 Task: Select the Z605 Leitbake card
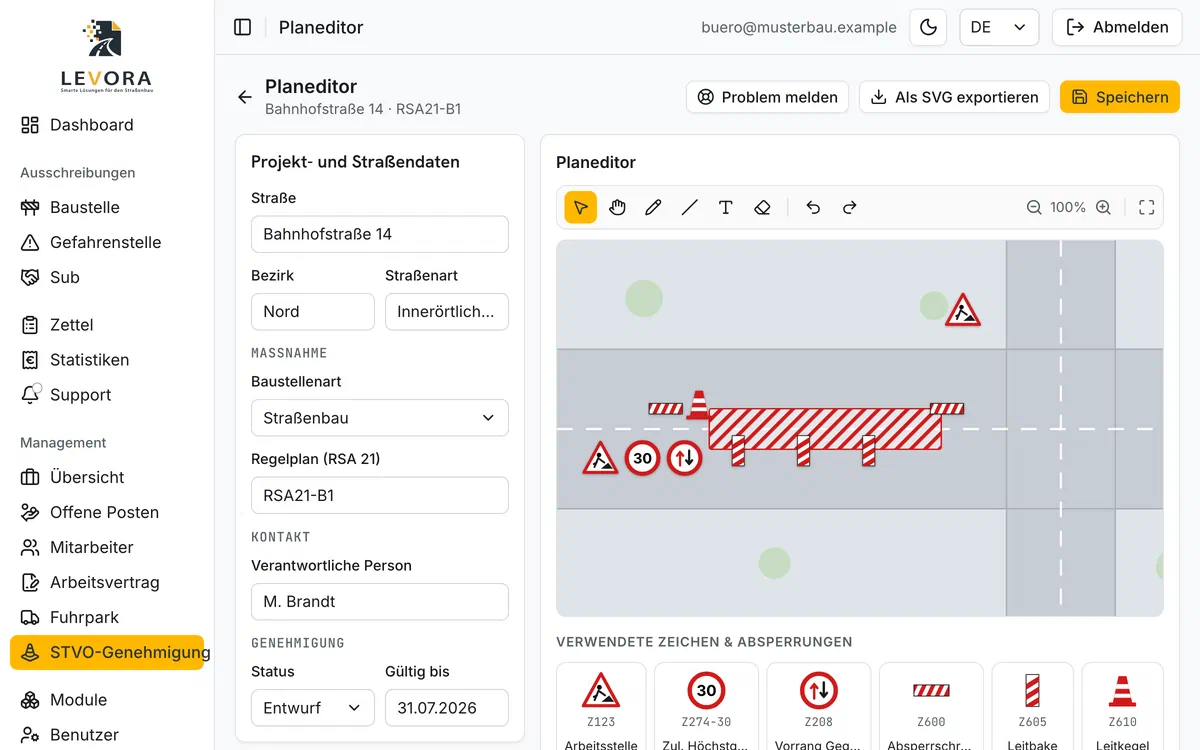[x=1033, y=707]
